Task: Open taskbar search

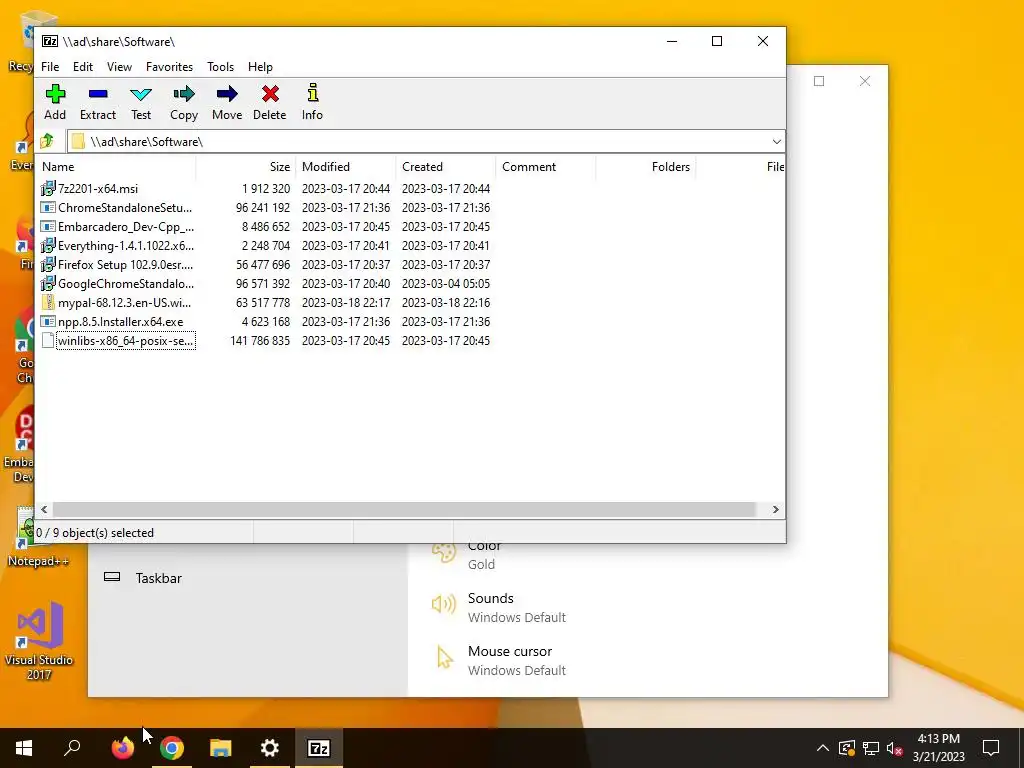Action: [72, 748]
